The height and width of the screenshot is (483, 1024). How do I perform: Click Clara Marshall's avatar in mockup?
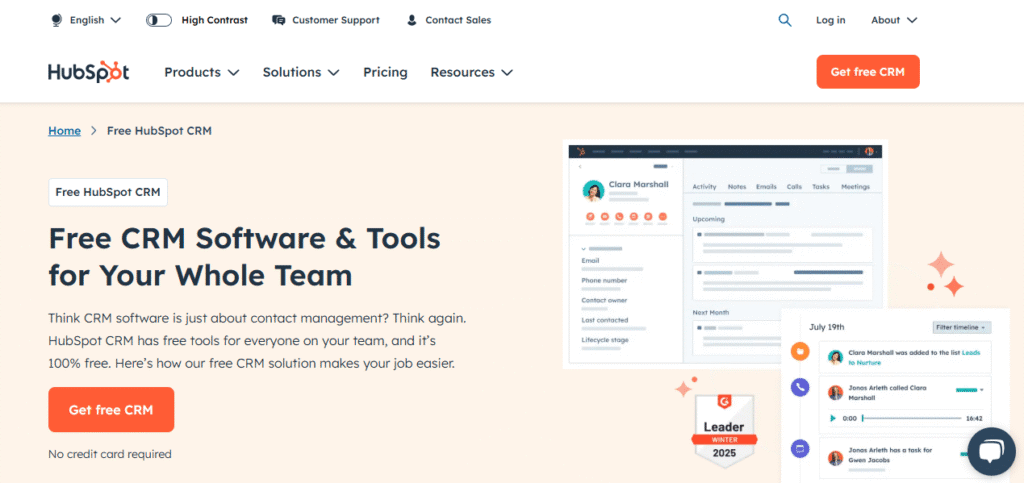(593, 191)
